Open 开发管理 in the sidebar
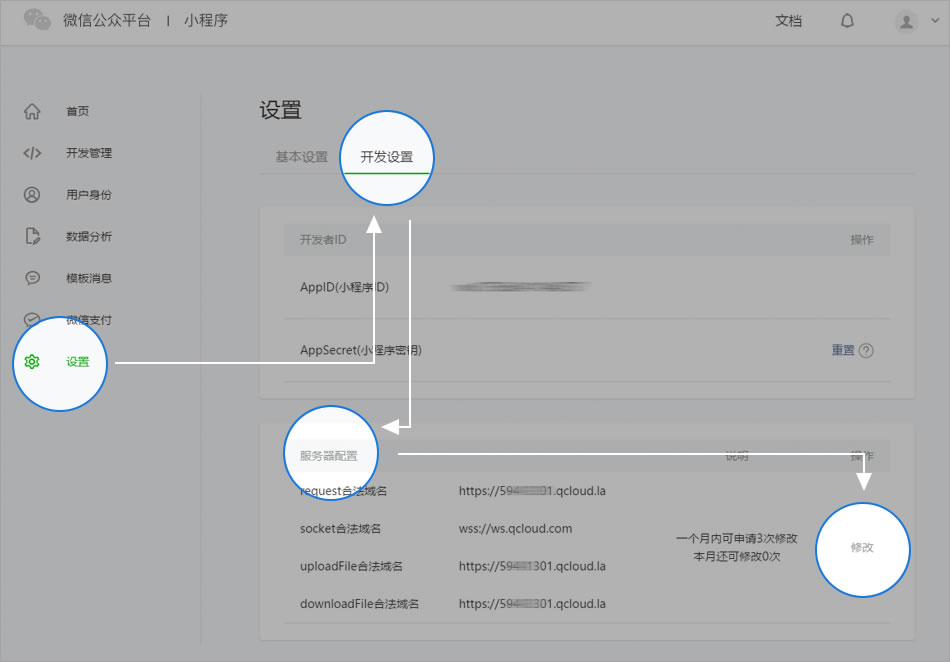 click(x=89, y=153)
